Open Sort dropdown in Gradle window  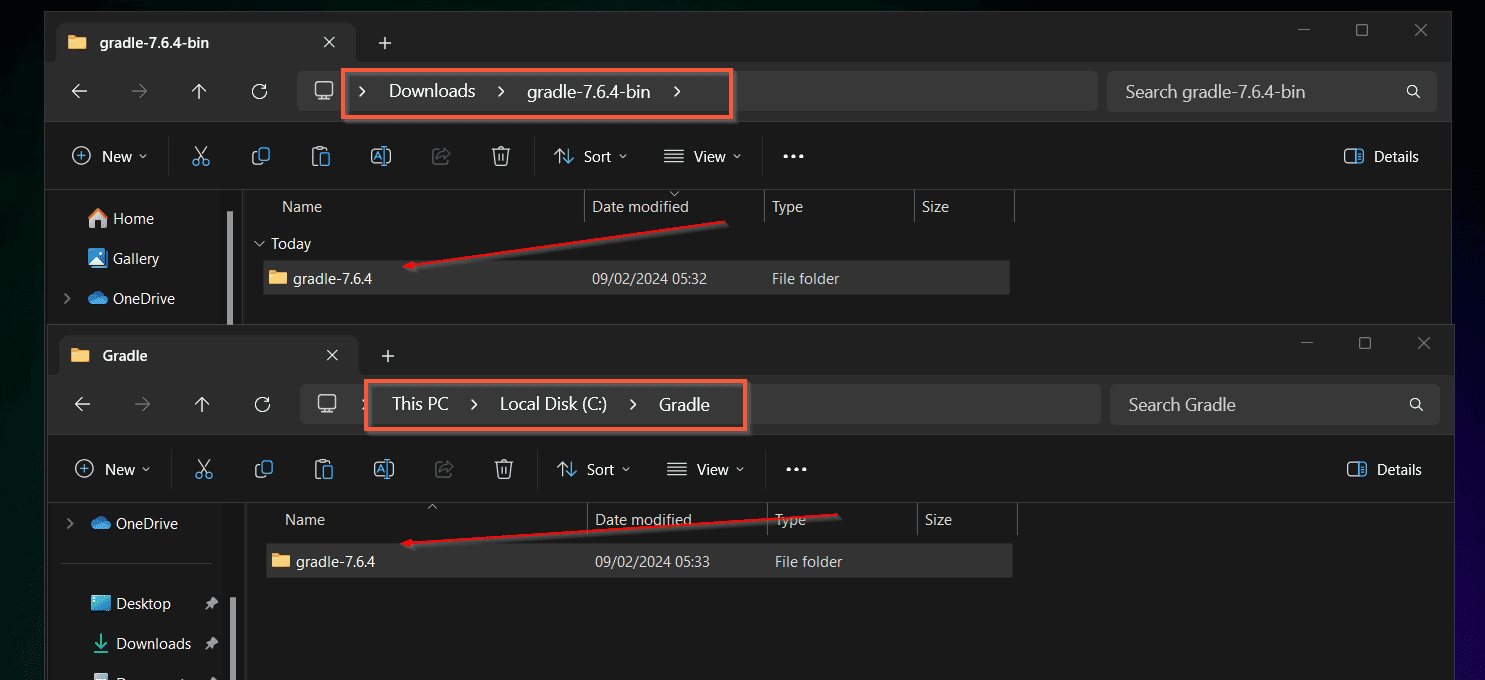coord(594,469)
